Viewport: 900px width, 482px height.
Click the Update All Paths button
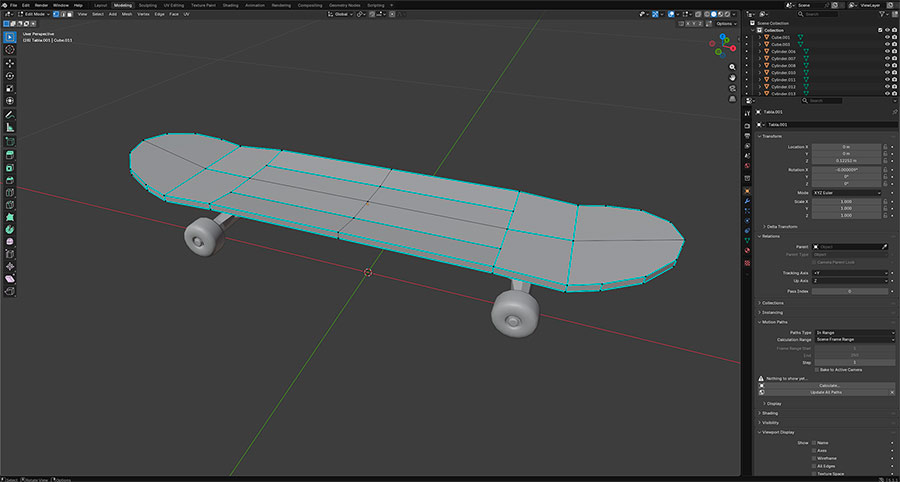(826, 392)
